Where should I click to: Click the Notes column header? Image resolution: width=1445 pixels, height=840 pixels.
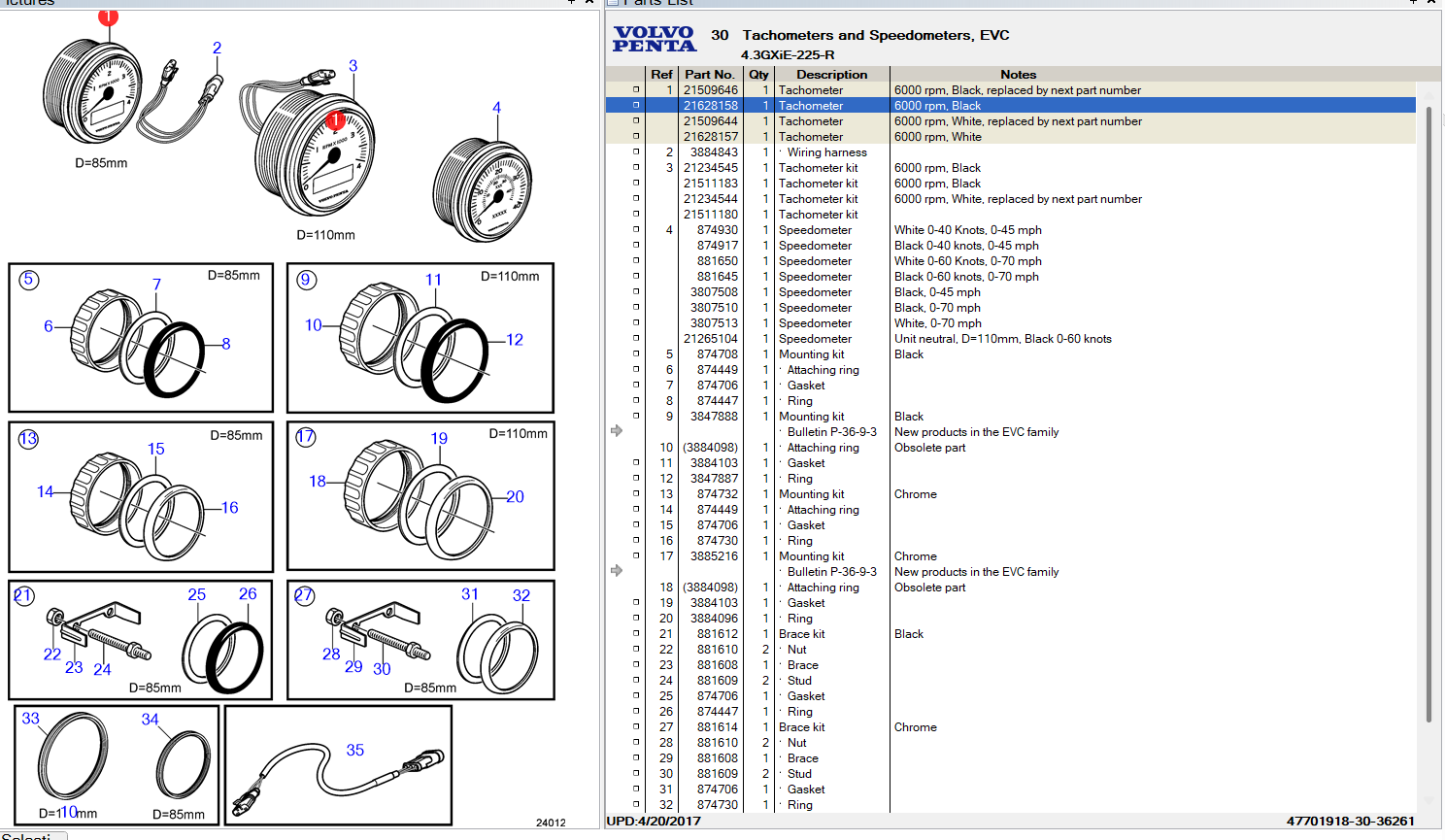coord(1019,74)
